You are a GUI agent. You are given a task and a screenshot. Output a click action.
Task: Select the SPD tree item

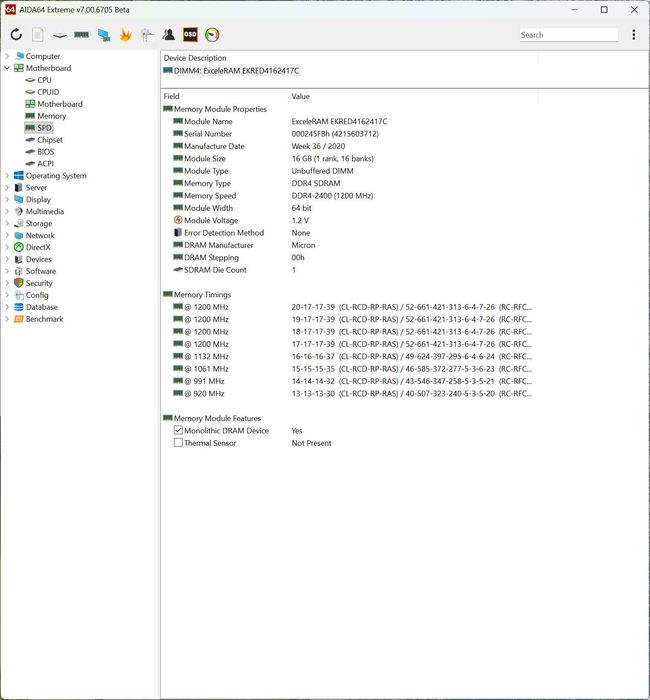(x=38, y=128)
